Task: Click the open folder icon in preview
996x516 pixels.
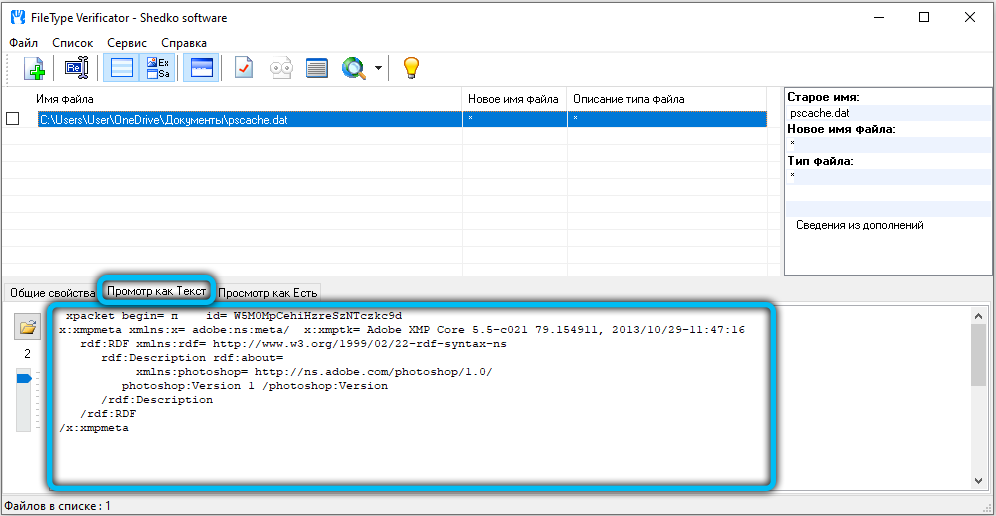Action: click(27, 326)
